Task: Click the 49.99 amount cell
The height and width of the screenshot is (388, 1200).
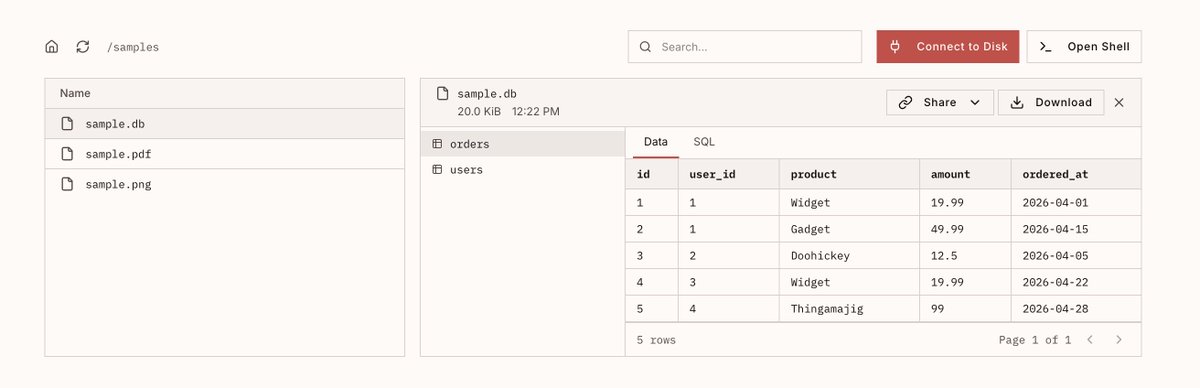Action: tap(965, 229)
